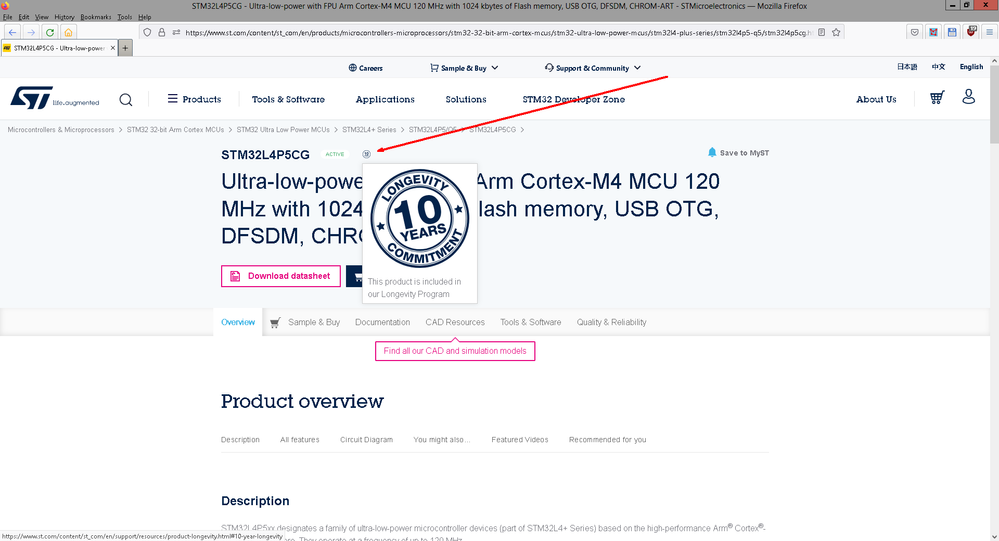Click the Save to MyST bell icon
999x541 pixels.
point(712,152)
